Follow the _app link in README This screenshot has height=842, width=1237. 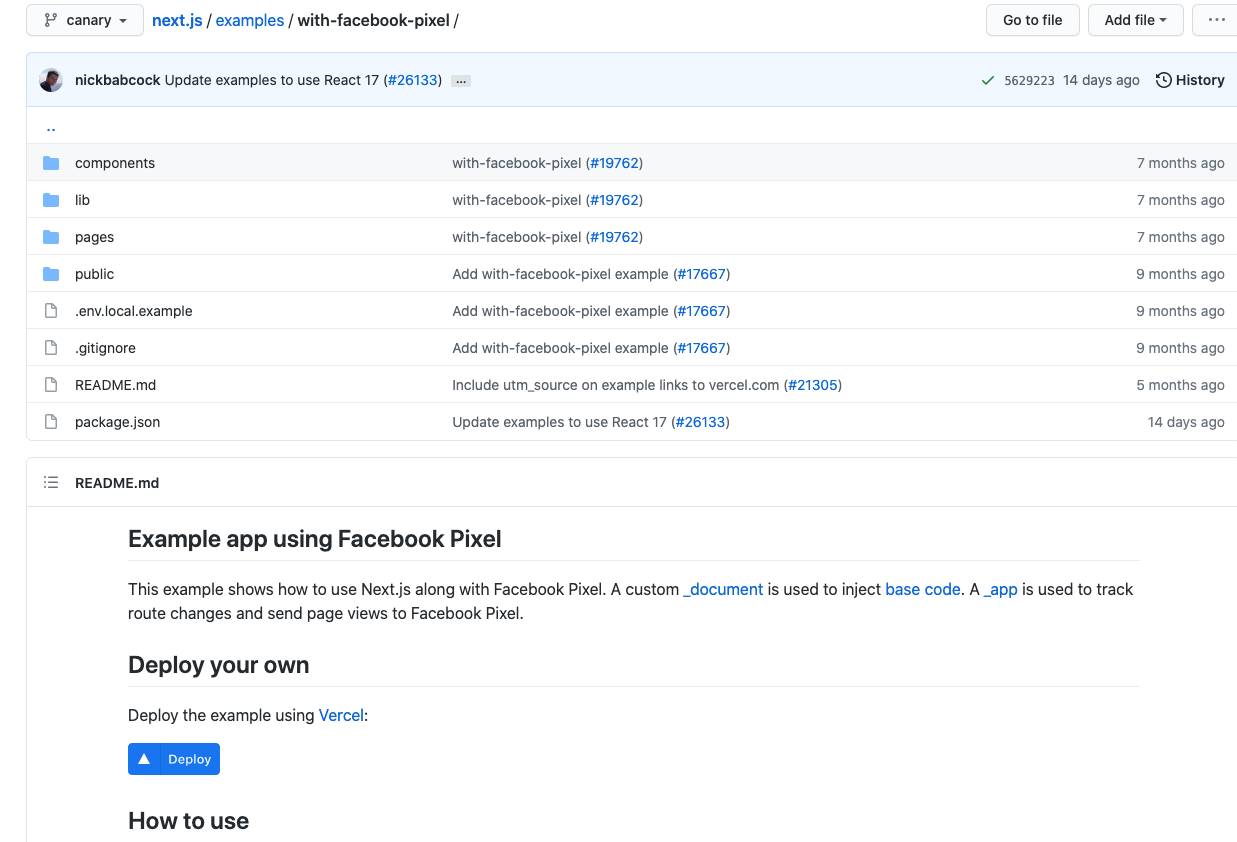tap(1001, 589)
